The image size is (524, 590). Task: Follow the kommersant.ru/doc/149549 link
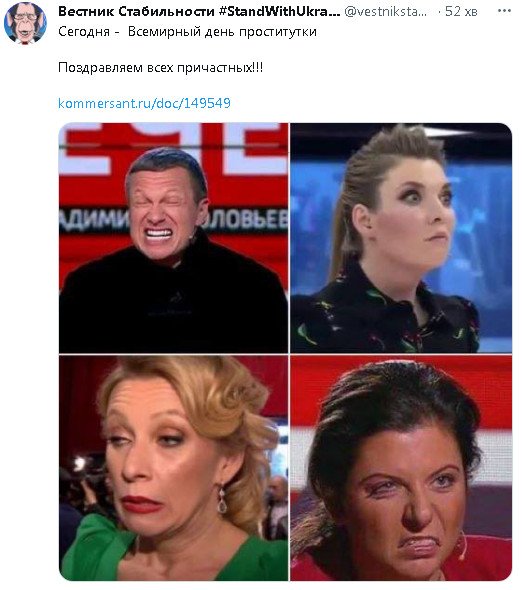144,103
